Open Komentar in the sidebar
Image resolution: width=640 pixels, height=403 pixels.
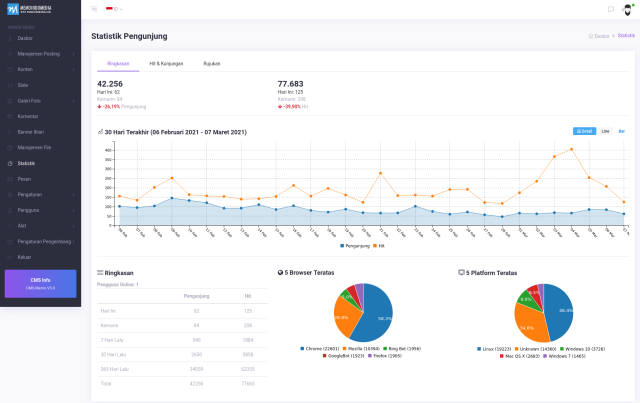click(28, 115)
